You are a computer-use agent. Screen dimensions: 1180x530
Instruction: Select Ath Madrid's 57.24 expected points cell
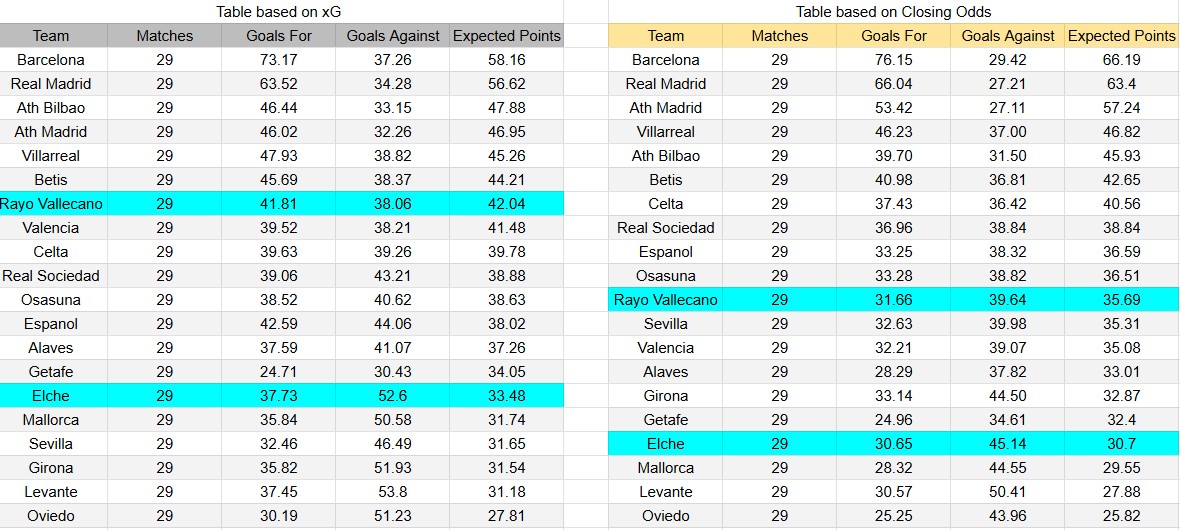(1122, 108)
